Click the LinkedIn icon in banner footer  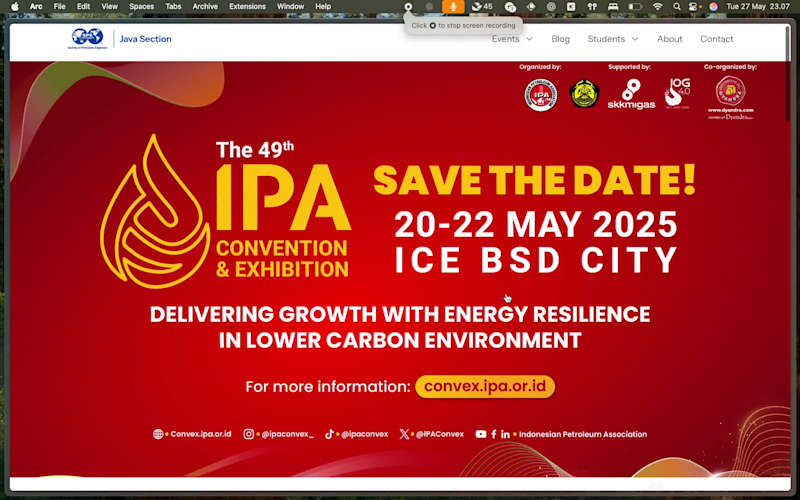point(505,434)
